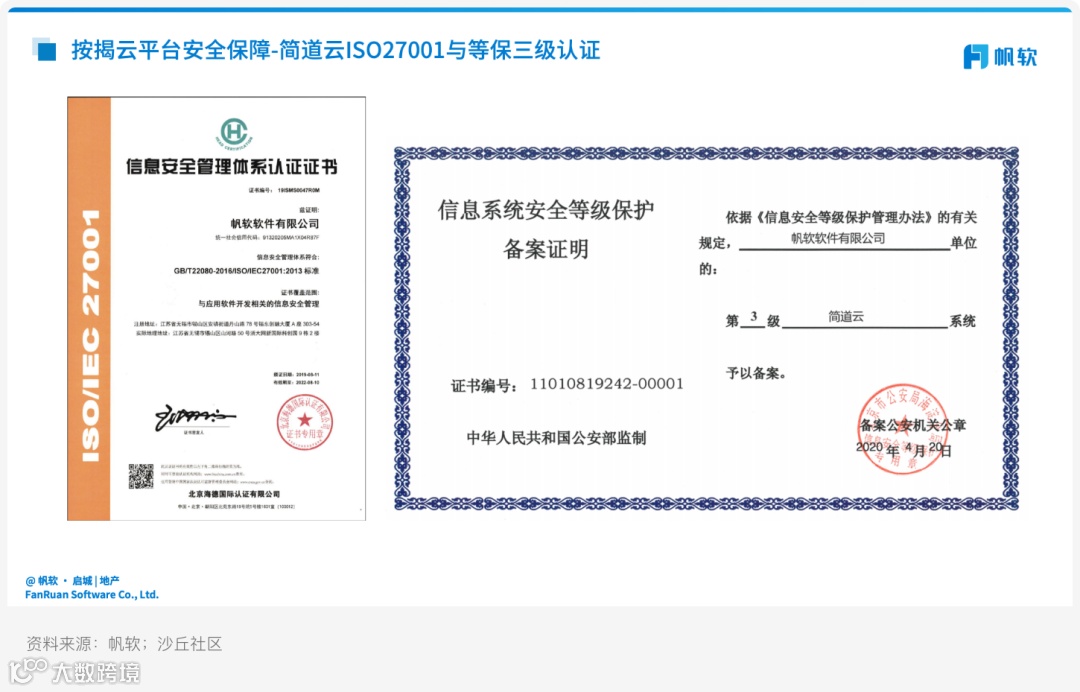1080x692 pixels.
Task: Click 与应用软件开发相关的信息安全管理 scope text
Action: (258, 304)
